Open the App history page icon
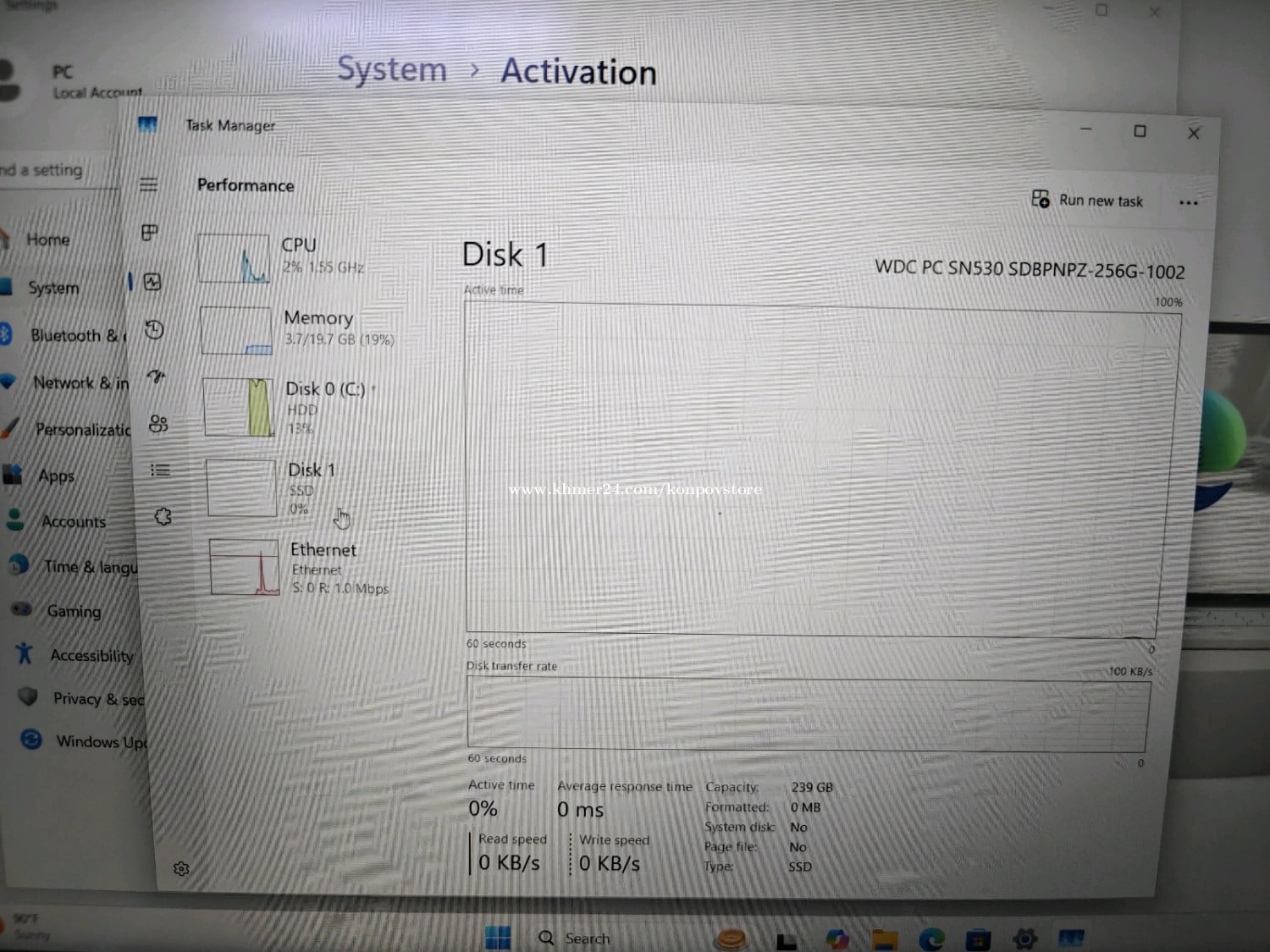Viewport: 1270px width, 952px height. point(154,330)
